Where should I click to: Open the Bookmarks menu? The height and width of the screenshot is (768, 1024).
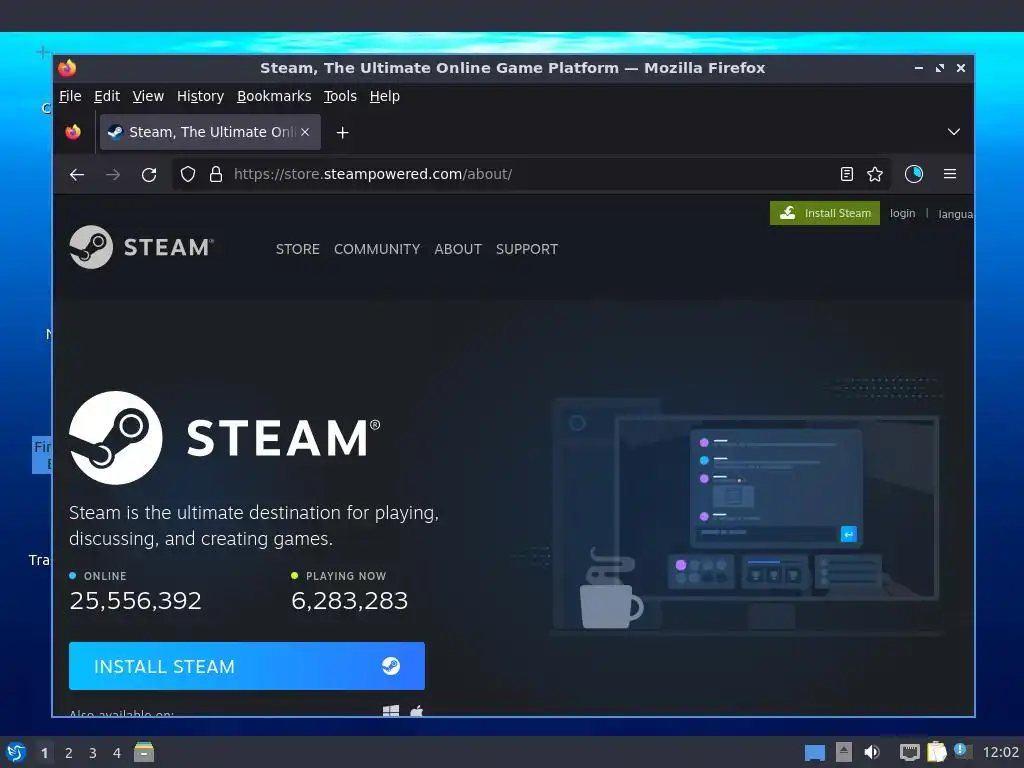point(274,96)
